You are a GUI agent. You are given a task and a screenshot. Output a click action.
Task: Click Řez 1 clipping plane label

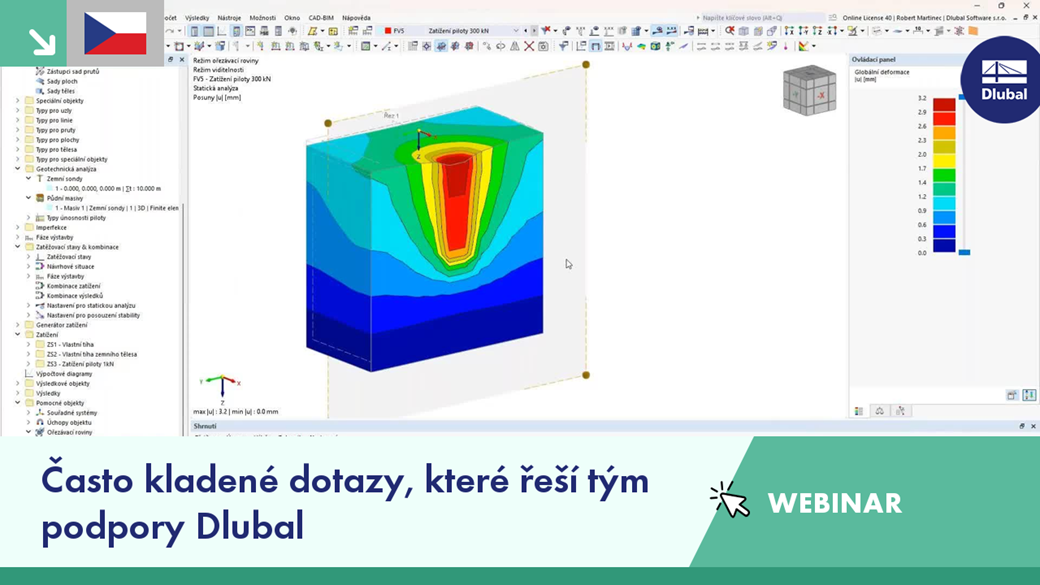point(391,115)
